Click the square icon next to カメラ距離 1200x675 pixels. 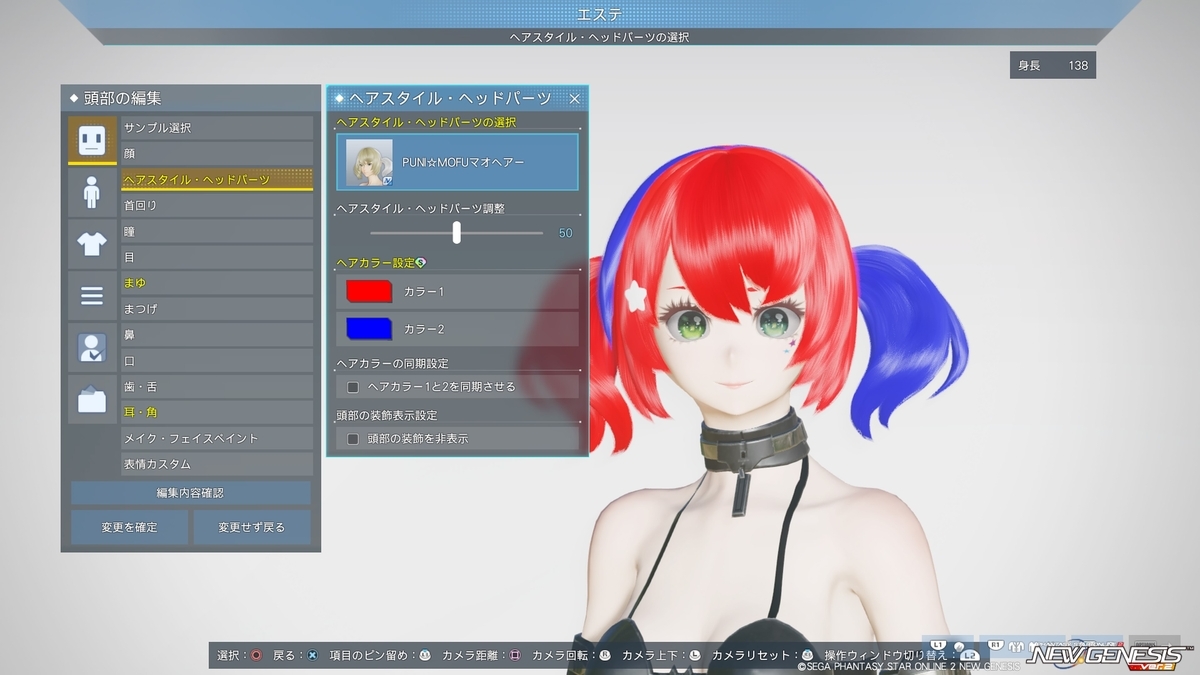[x=515, y=656]
